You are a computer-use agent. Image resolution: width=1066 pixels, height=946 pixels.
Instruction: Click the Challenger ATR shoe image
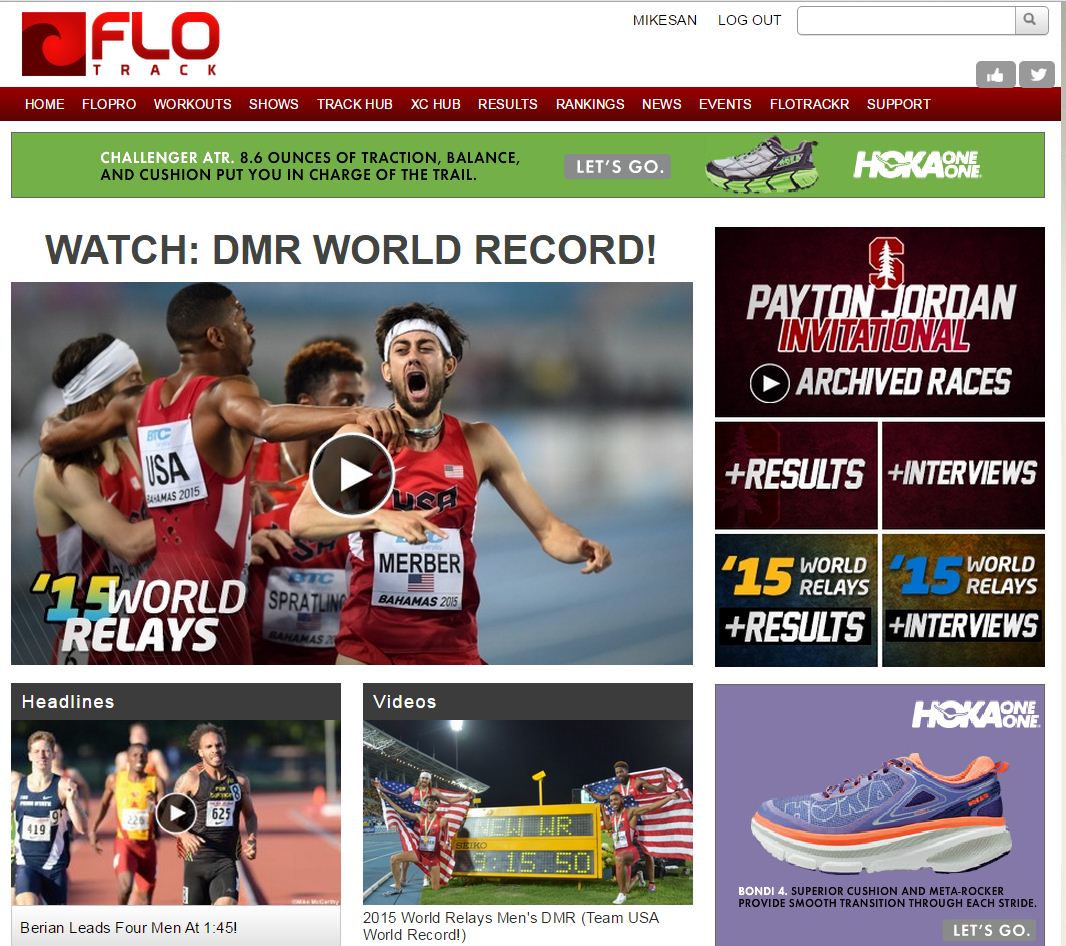[x=761, y=165]
